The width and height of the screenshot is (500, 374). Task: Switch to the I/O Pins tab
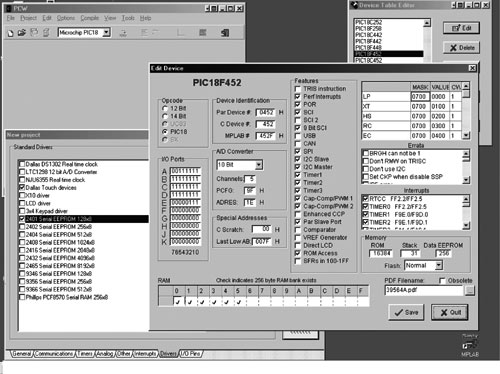pos(191,354)
